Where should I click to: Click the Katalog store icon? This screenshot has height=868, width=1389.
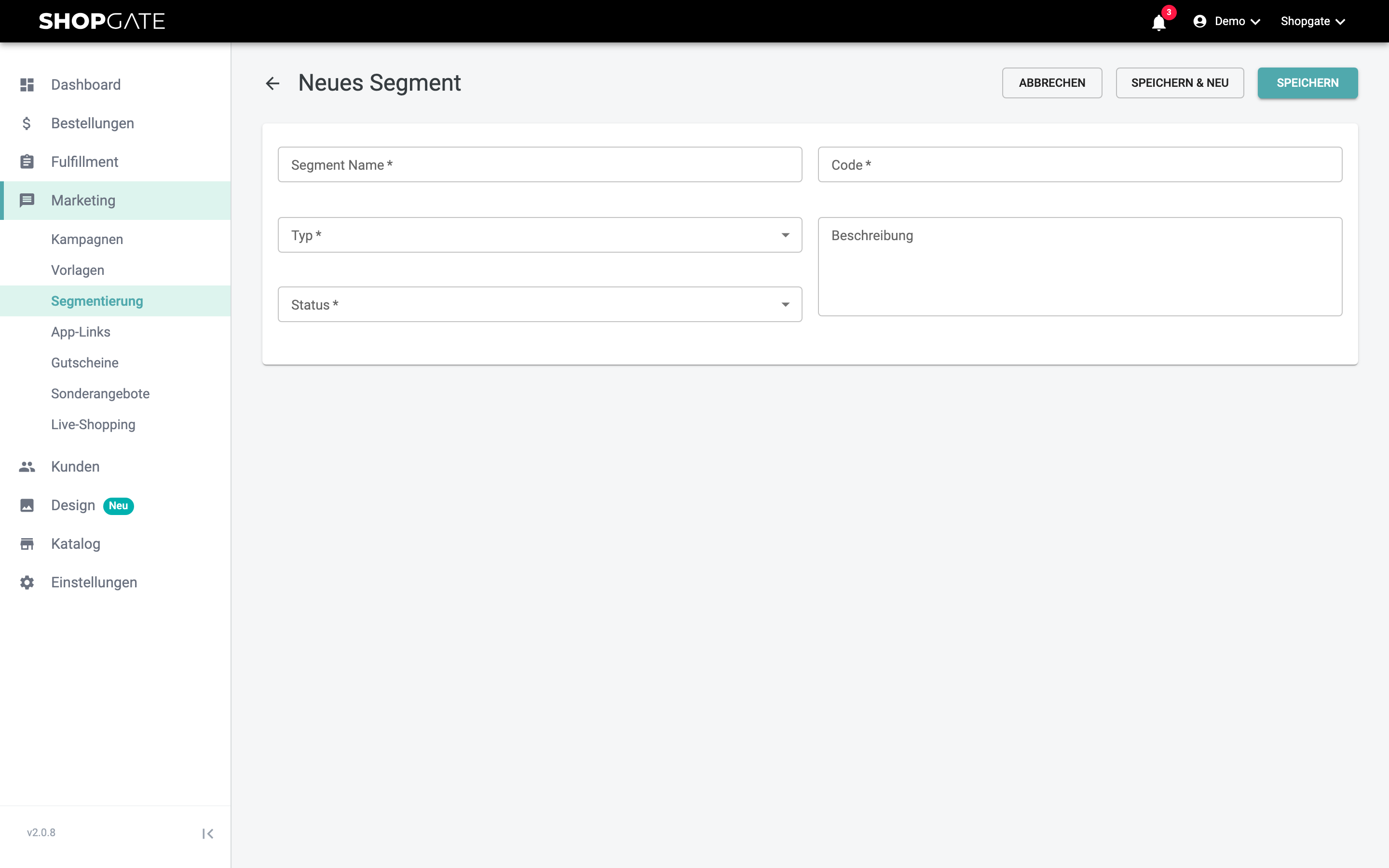(27, 543)
